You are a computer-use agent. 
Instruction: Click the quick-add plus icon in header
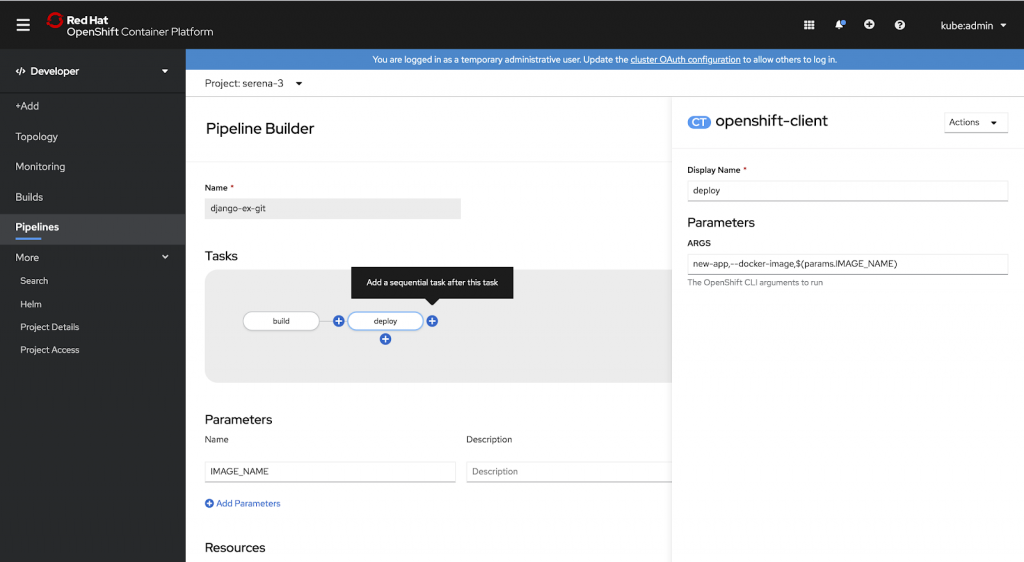point(869,25)
